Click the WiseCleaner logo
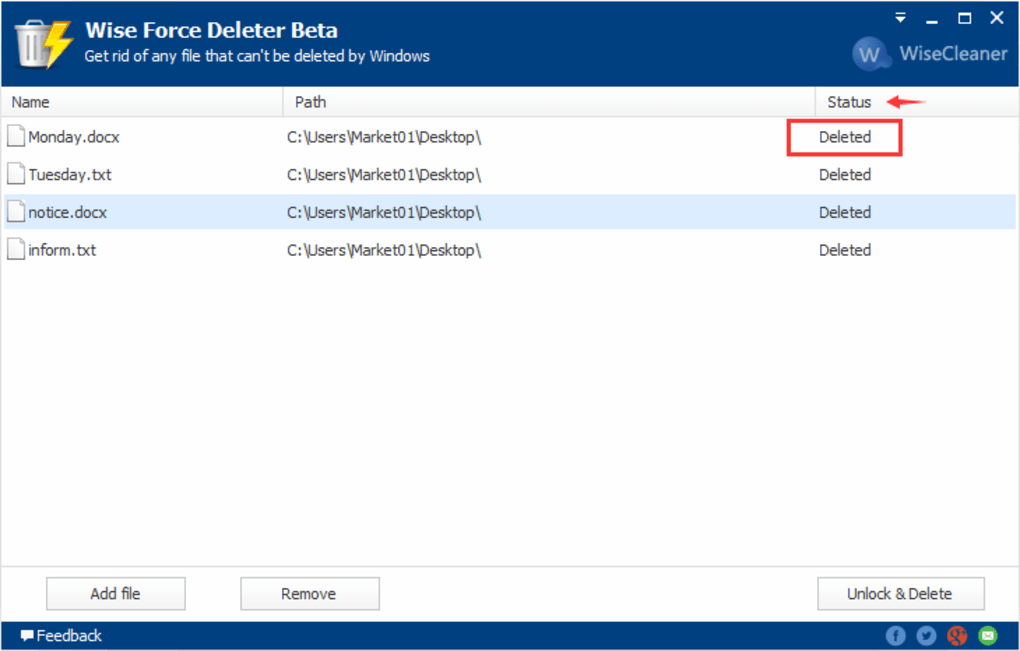The image size is (1020, 651). [x=930, y=54]
